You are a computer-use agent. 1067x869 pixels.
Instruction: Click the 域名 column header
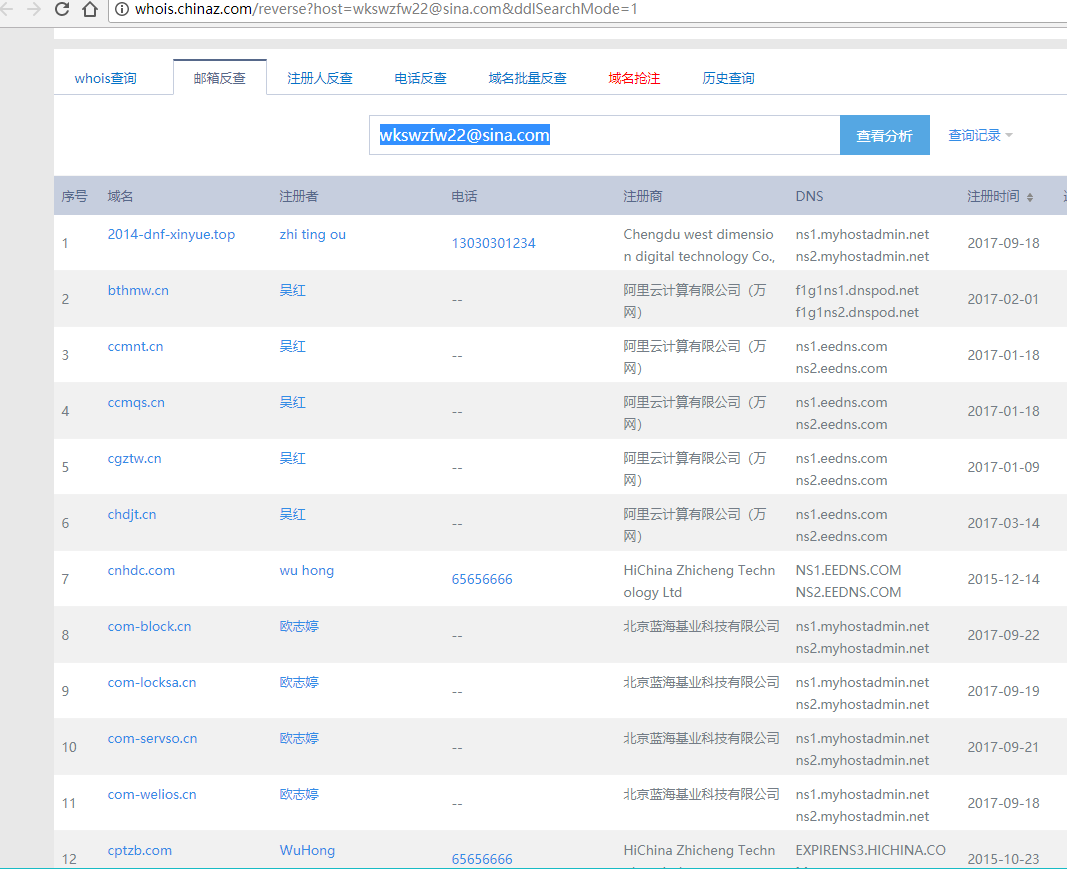click(120, 196)
